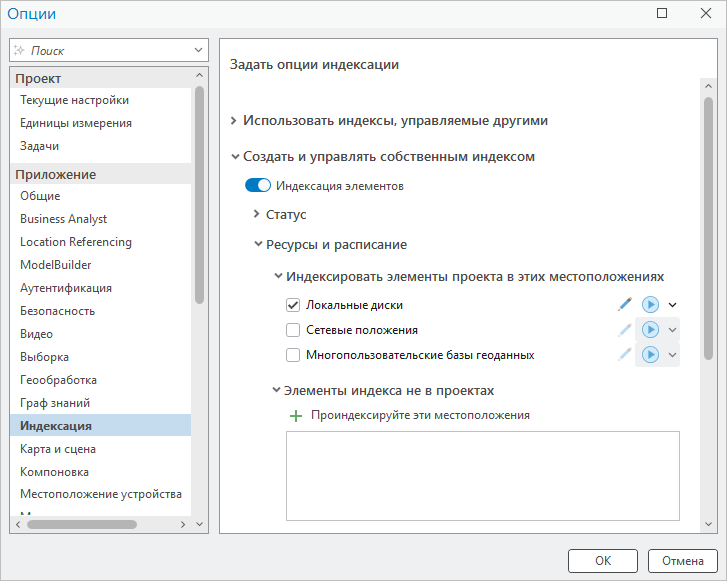Click the pencil edit icon for Локальные диски
Viewport: 727px width, 581px height.
pyautogui.click(x=625, y=305)
